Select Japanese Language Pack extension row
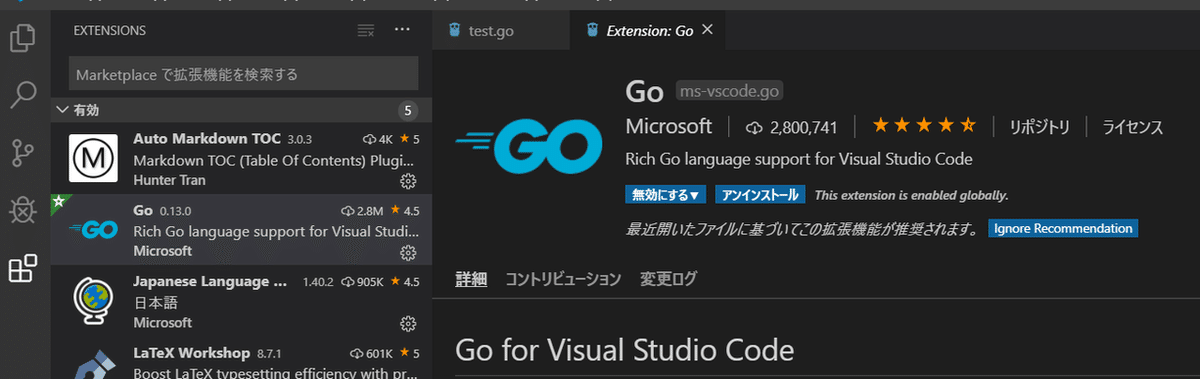The height and width of the screenshot is (379, 1200). [x=241, y=301]
